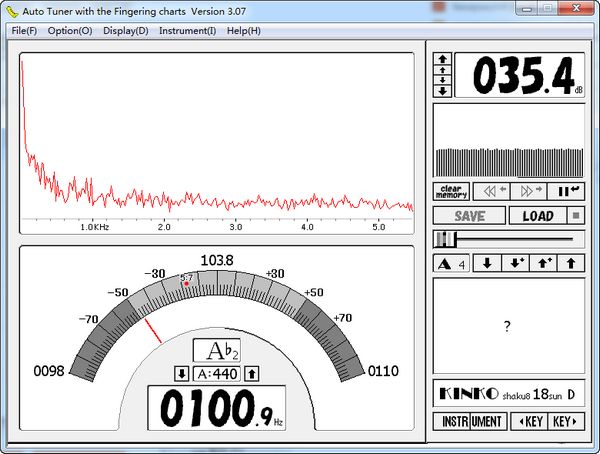Screen dimensions: 600x454
Task: Lower the A:440 reference pitch with down arrow
Action: pos(181,374)
